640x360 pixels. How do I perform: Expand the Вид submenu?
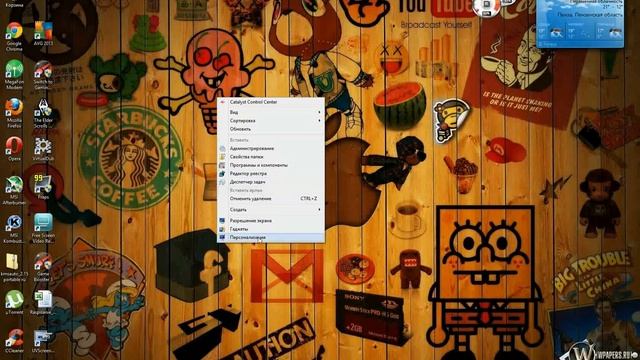click(271, 112)
